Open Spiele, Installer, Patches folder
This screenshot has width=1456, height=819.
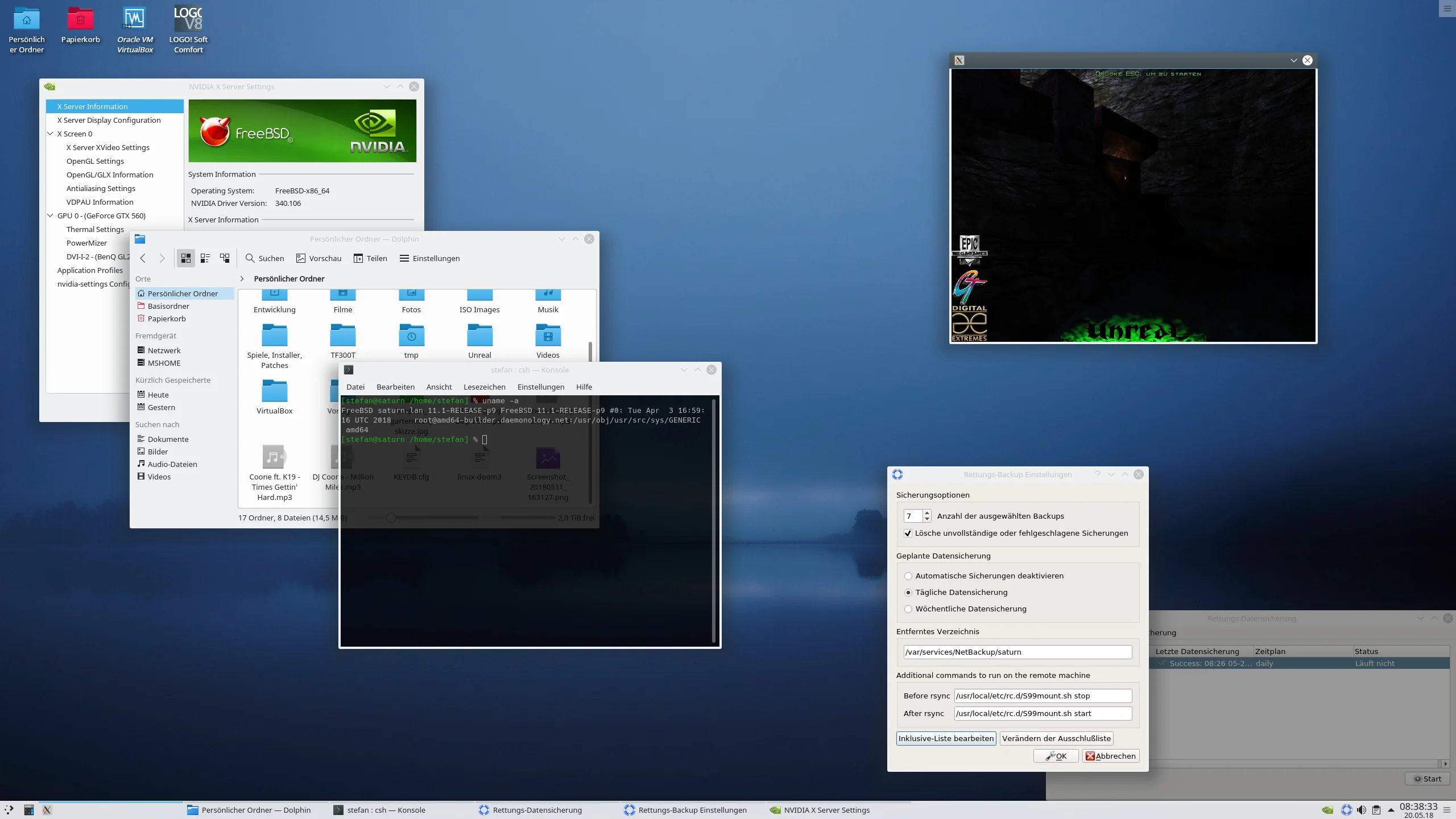click(275, 346)
